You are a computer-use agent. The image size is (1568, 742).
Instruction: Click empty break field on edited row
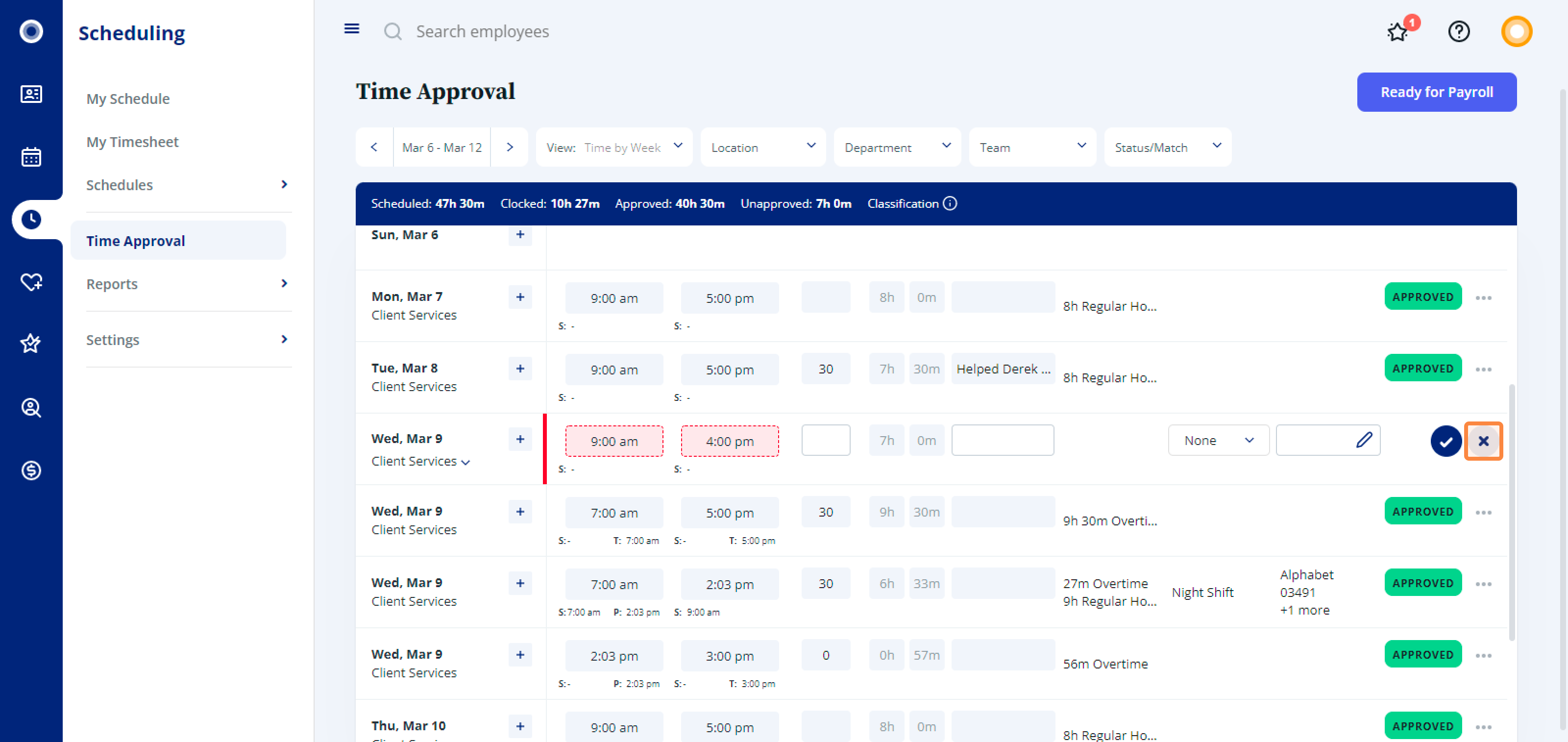click(x=825, y=440)
